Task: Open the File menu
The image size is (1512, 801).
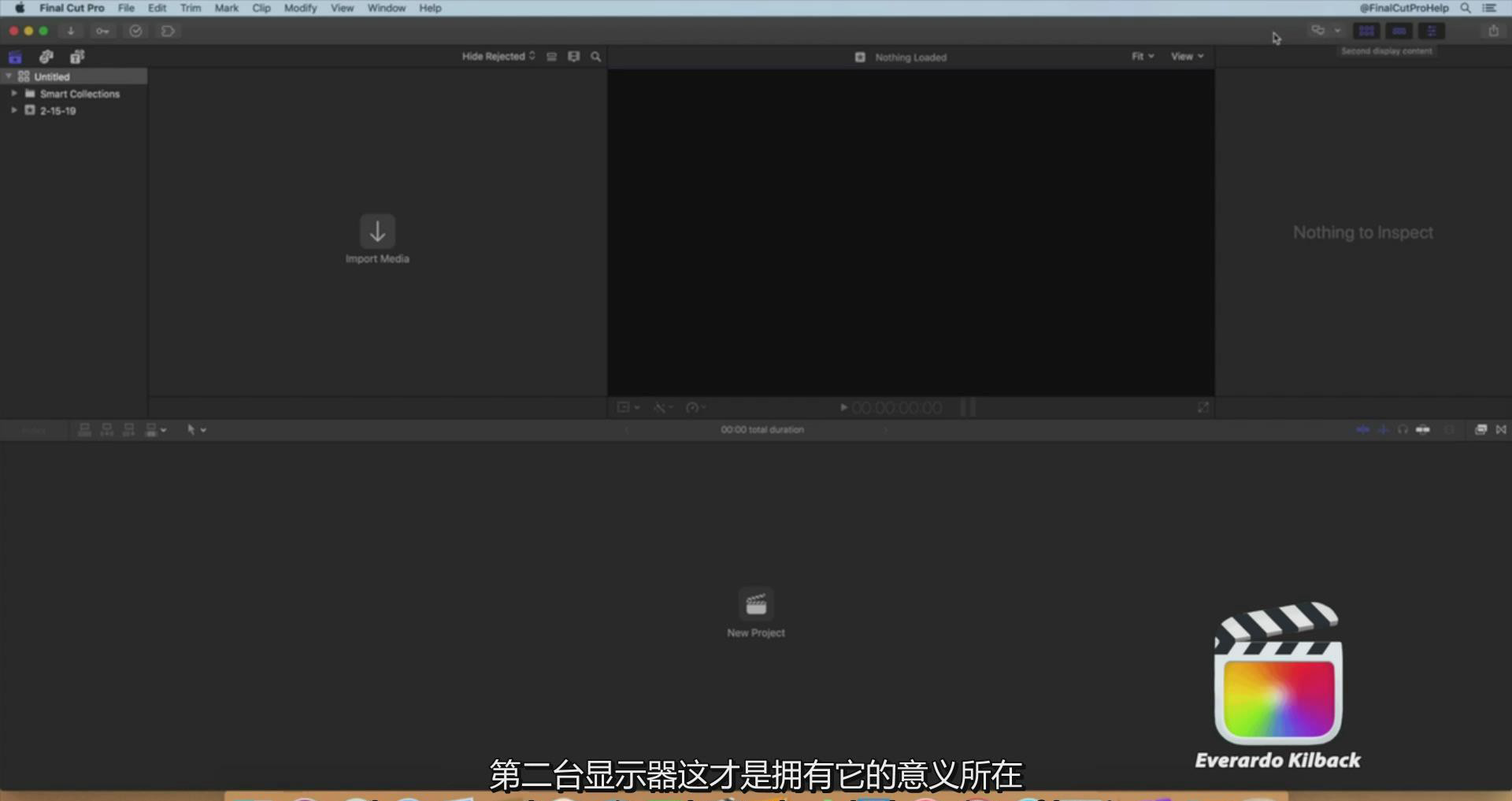Action: coord(126,8)
